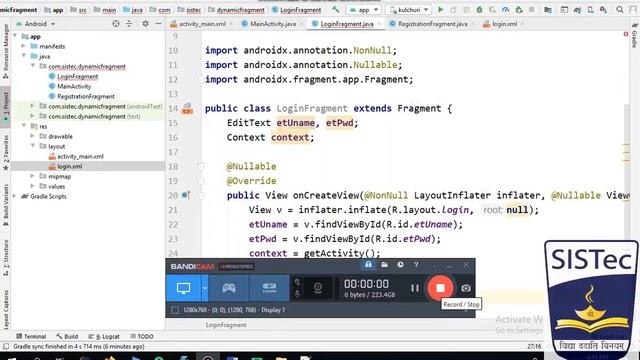Click LoginFragment breadcrumb in navigation bar
Image resolution: width=640 pixels, height=360 pixels.
(297, 10)
